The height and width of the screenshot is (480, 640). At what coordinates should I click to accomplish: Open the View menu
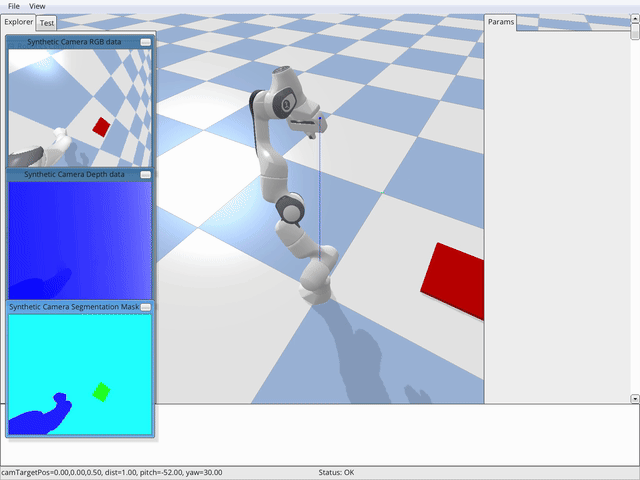click(x=37, y=6)
